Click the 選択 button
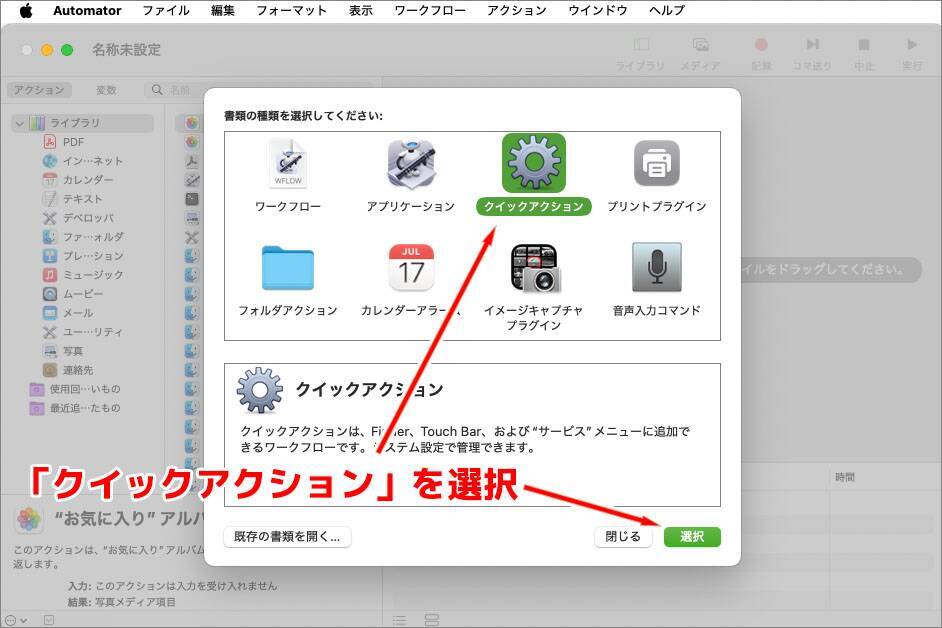Screen dimensions: 942x628 click(x=692, y=536)
